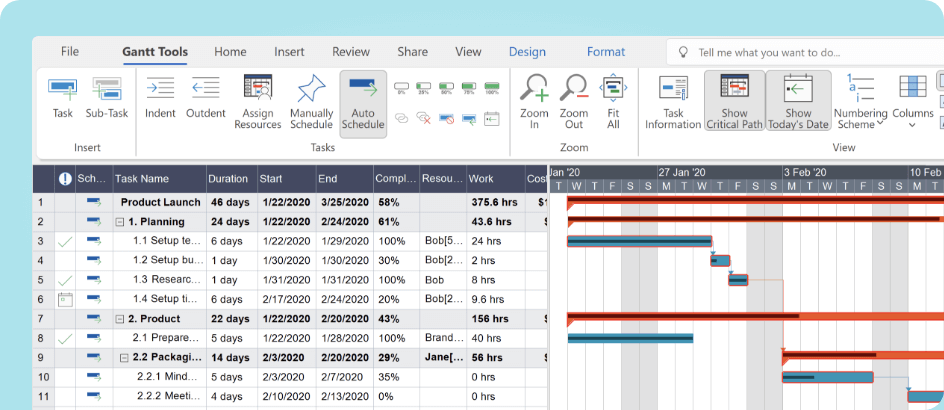This screenshot has height=410, width=944.
Task: Collapse the 2.2 Packaging subgroup
Action: pos(124,358)
